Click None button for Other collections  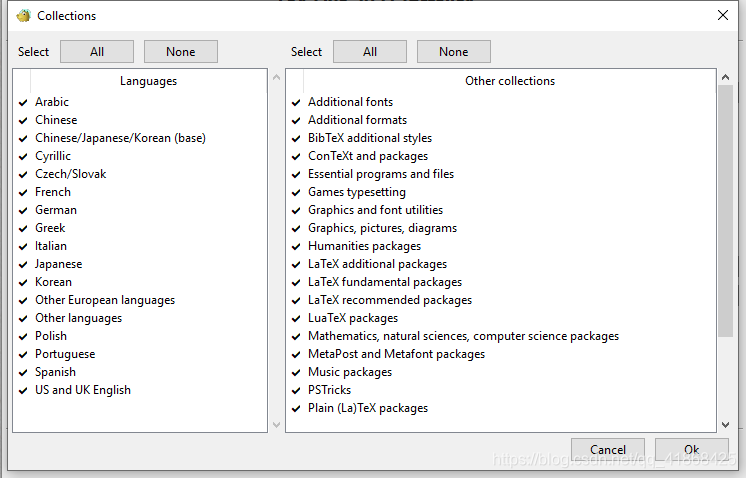coord(453,51)
